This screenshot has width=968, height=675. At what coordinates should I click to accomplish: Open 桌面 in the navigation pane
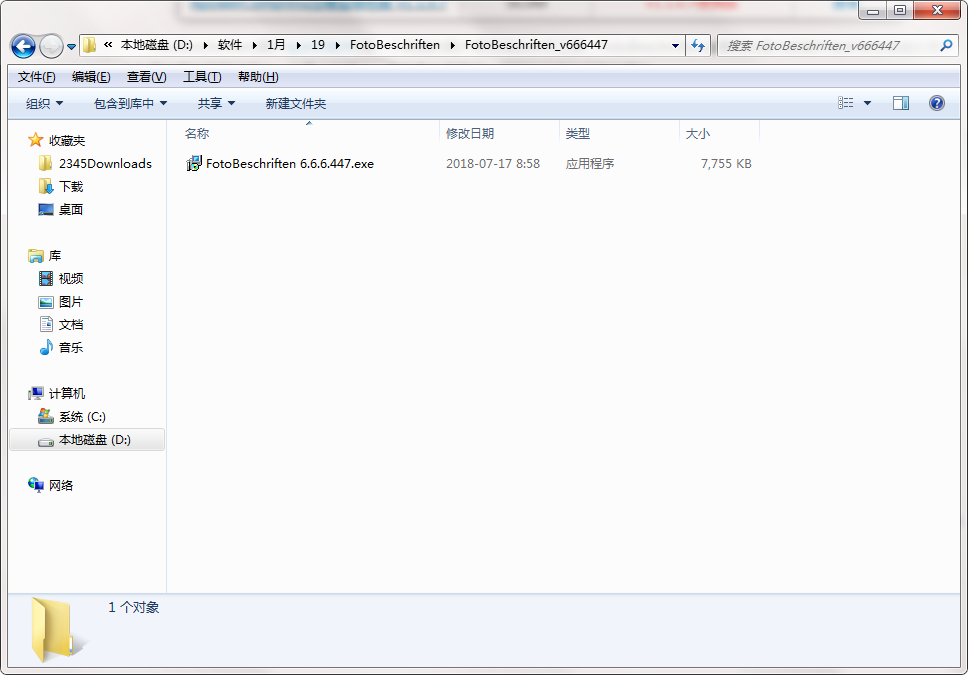71,209
